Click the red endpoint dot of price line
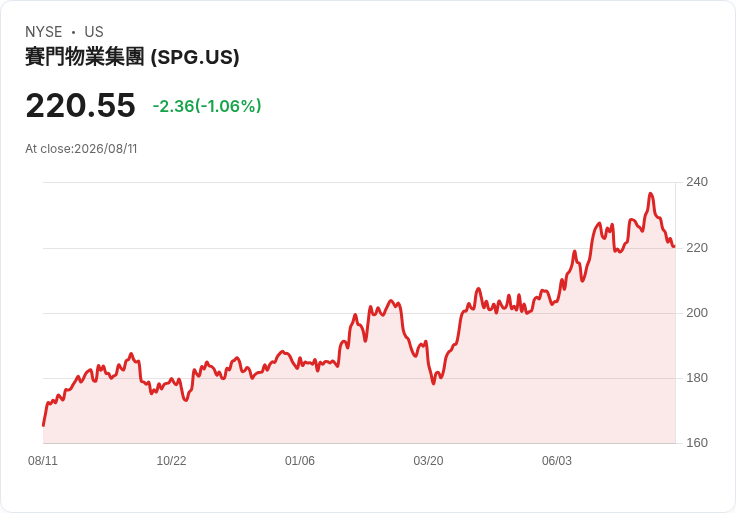 674,246
